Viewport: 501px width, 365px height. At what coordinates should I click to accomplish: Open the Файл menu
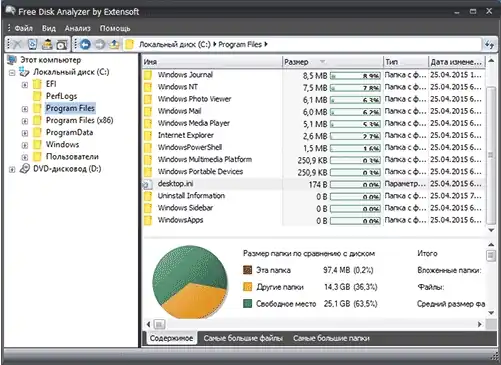(x=23, y=28)
